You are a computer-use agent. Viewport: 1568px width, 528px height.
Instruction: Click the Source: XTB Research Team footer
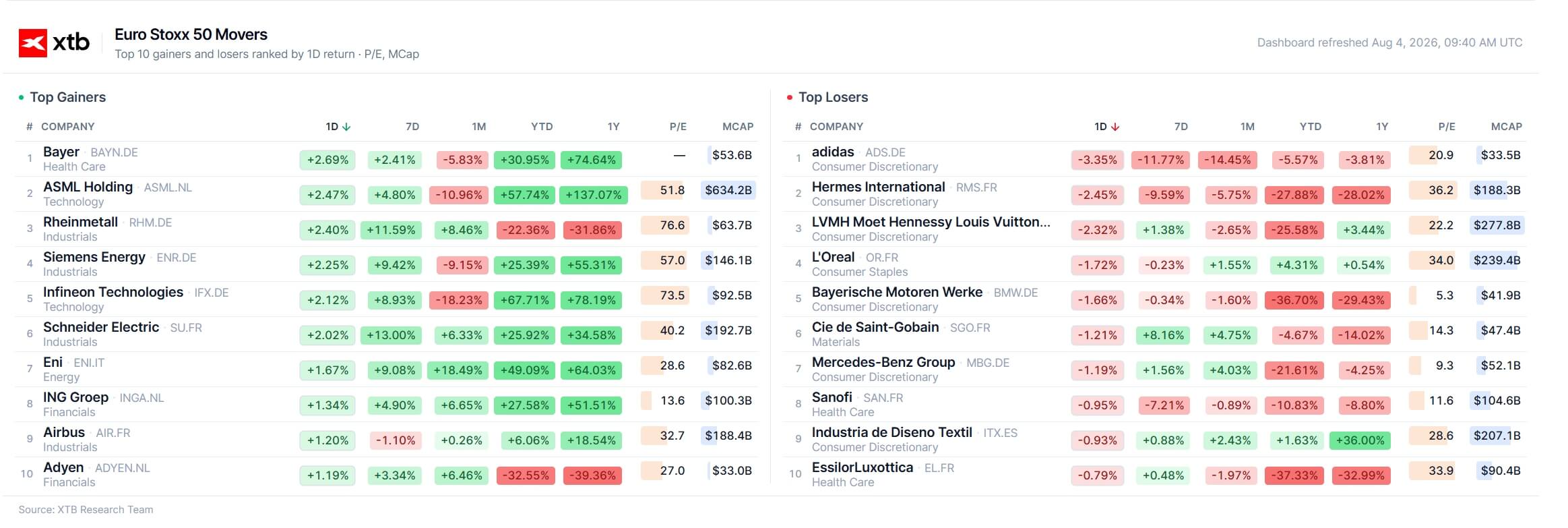[86, 510]
